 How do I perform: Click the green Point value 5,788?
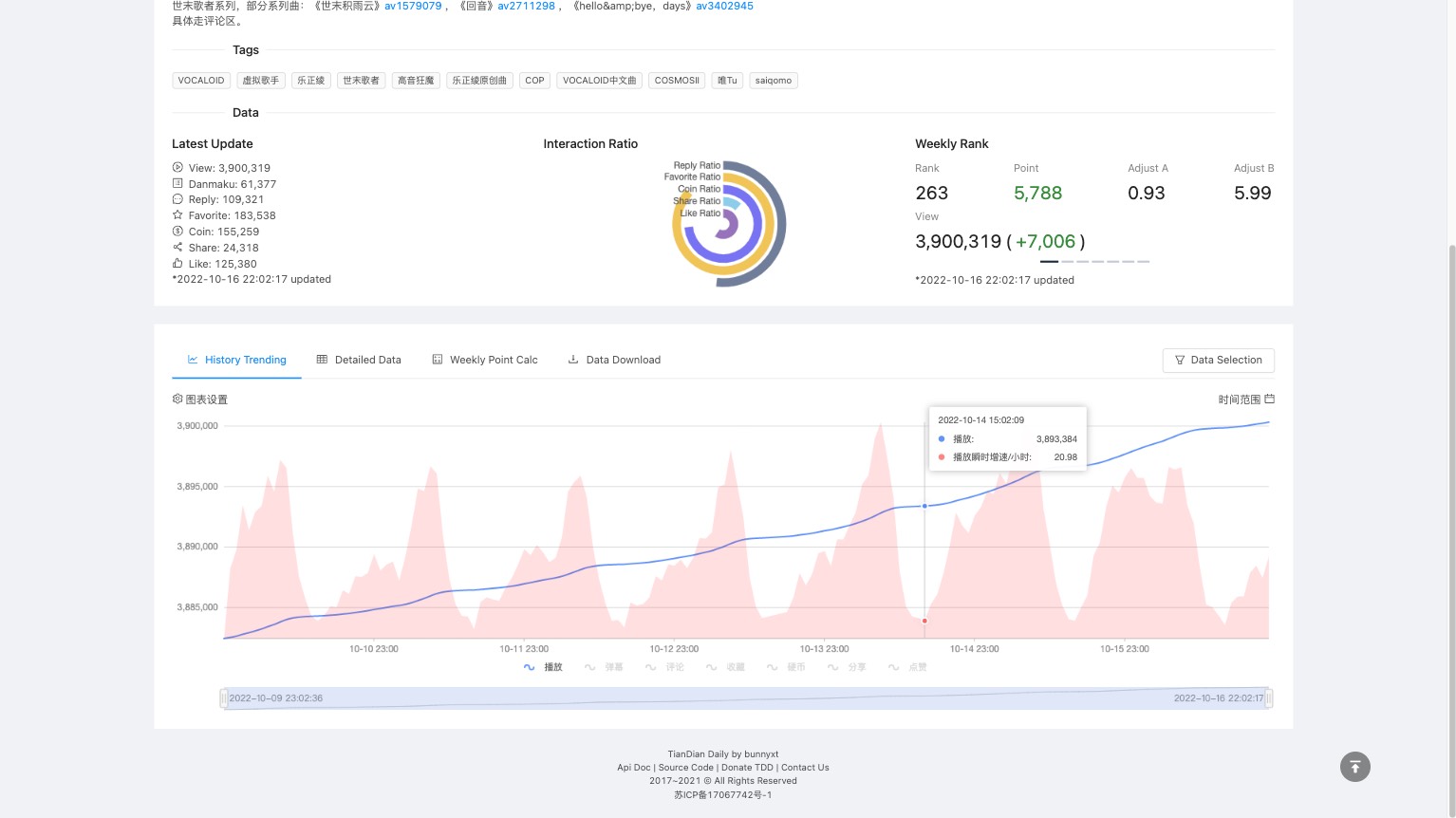coord(1037,193)
